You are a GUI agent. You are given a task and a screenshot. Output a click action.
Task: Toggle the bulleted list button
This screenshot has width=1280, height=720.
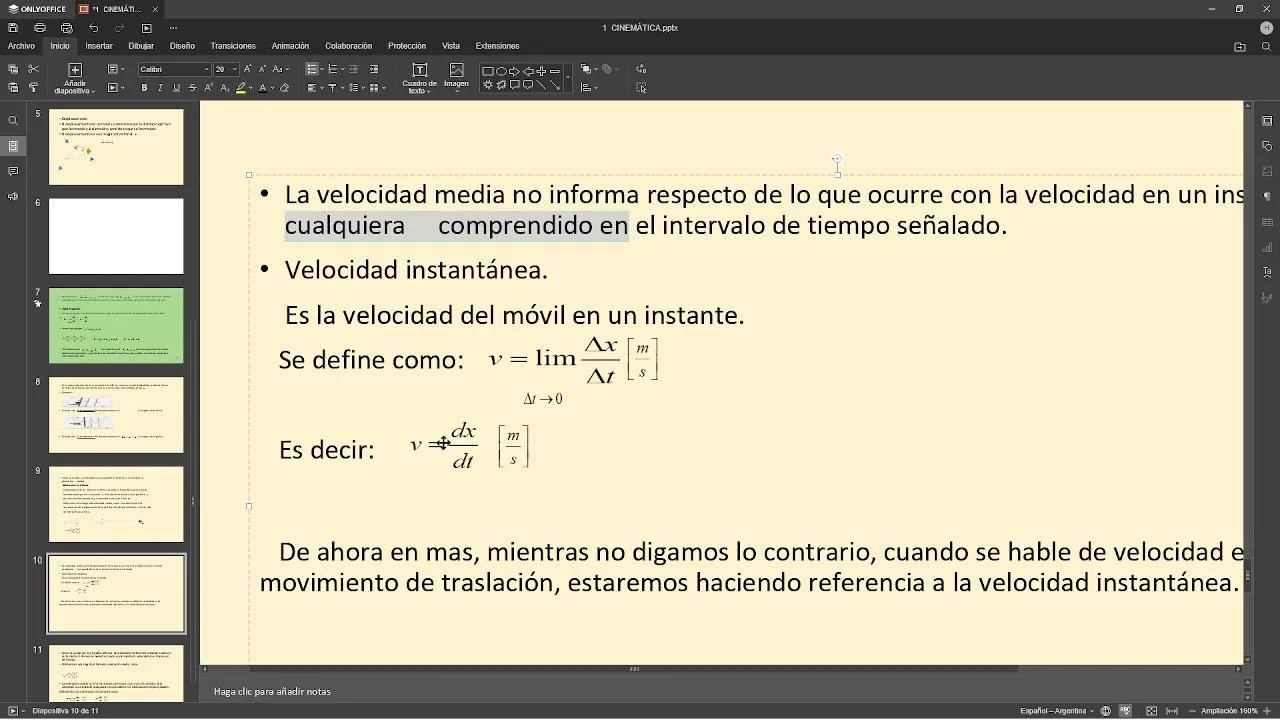tap(312, 69)
